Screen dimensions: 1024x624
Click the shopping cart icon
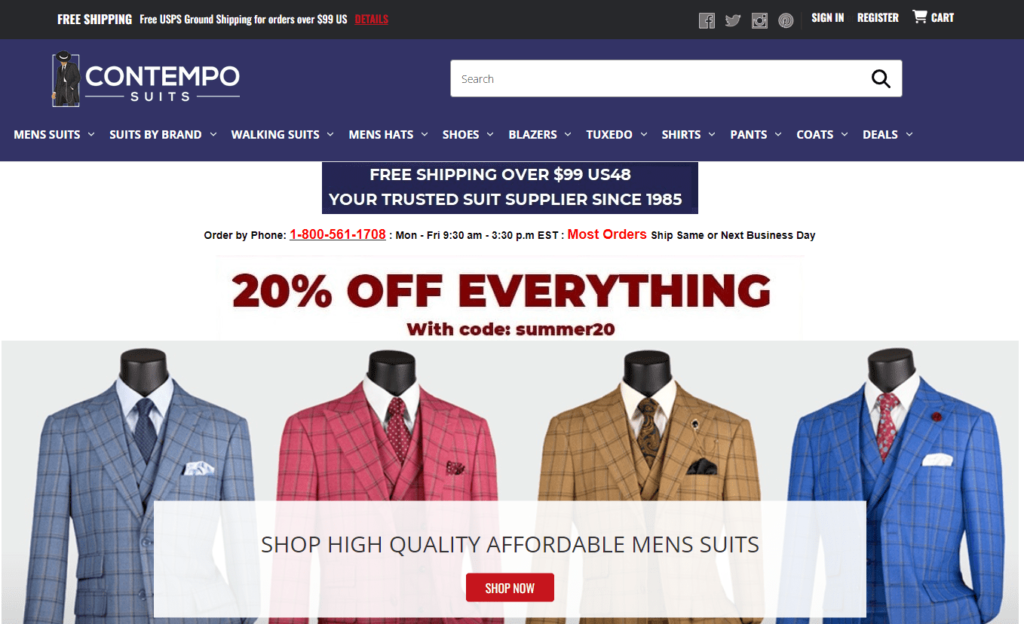click(x=920, y=16)
